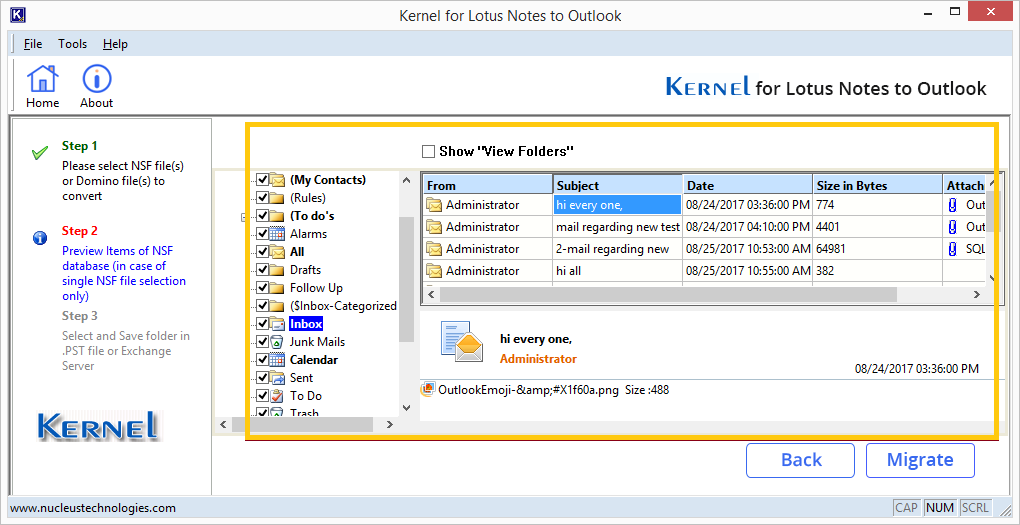This screenshot has height=525, width=1020.
Task: Uncheck the Drafts folder checkbox
Action: click(263, 270)
